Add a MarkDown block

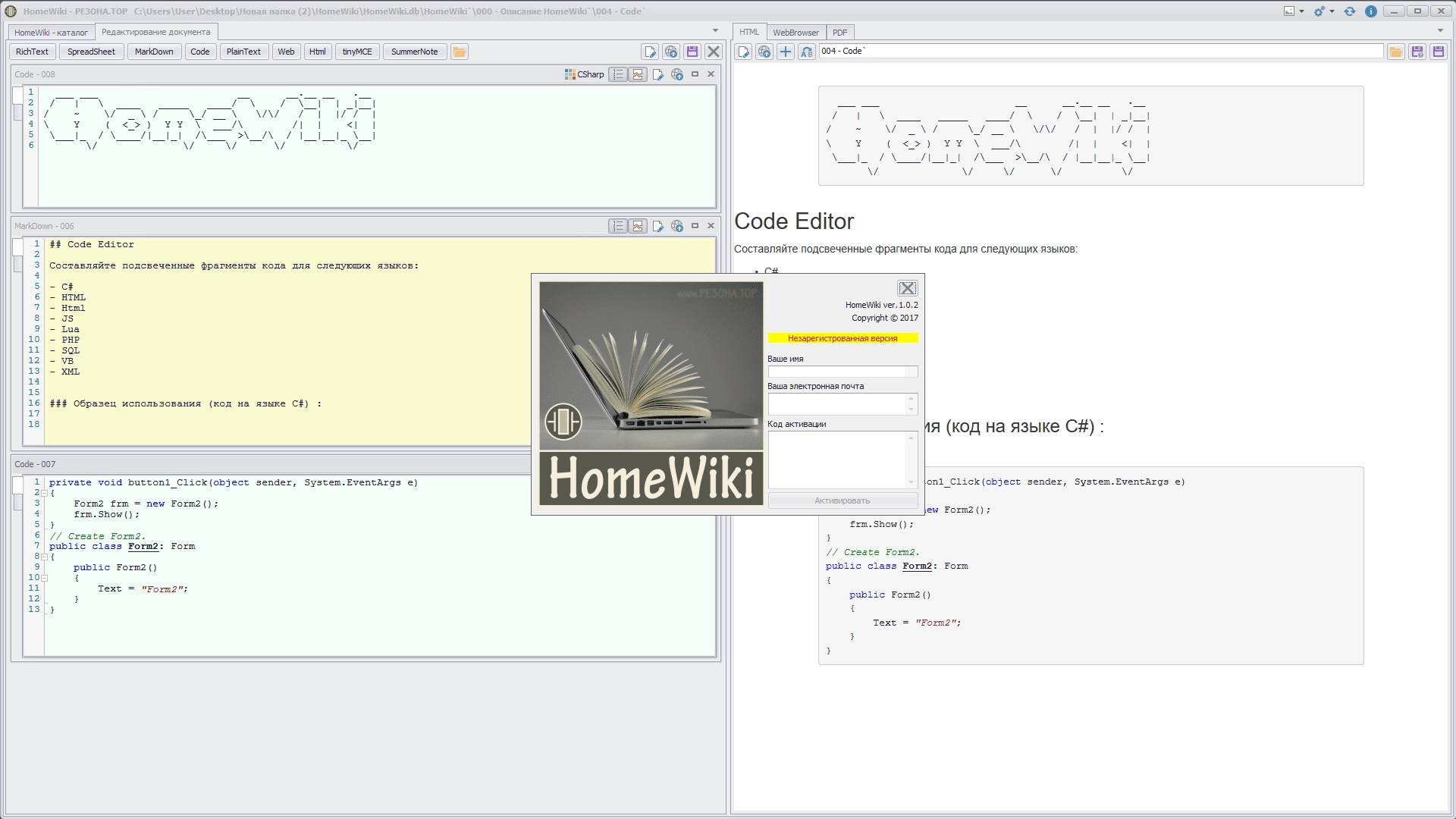tap(154, 52)
